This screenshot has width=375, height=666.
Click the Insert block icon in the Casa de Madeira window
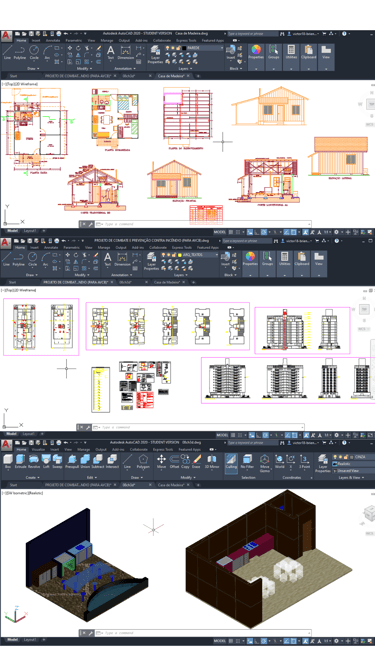point(231,52)
